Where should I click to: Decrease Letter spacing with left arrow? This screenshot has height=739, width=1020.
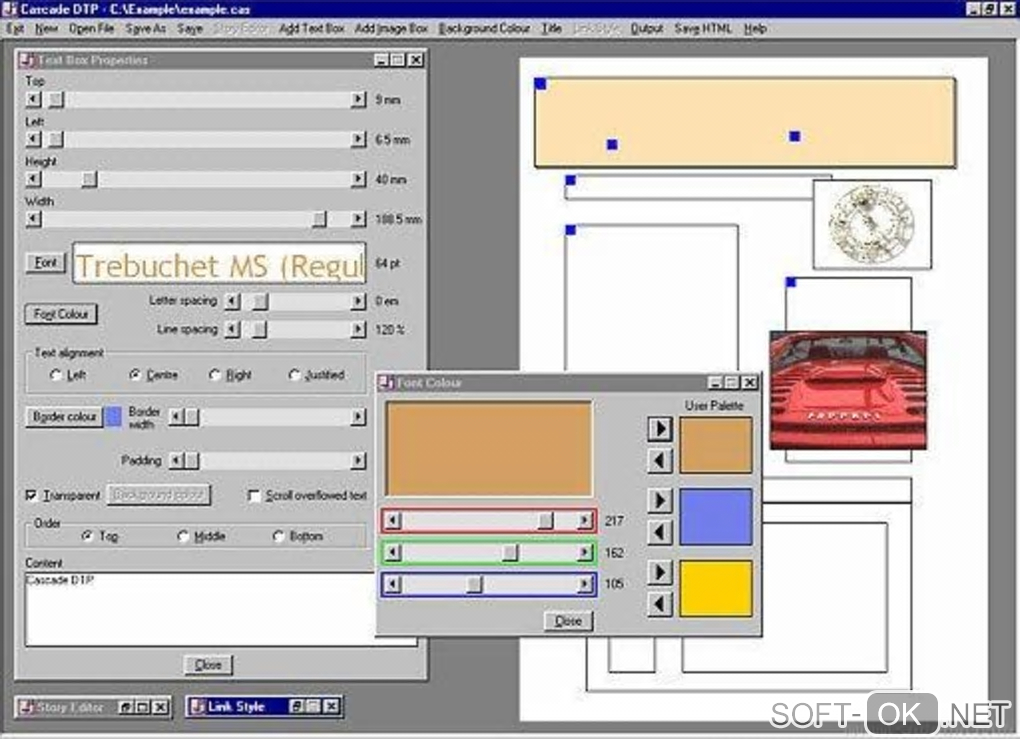coord(232,301)
